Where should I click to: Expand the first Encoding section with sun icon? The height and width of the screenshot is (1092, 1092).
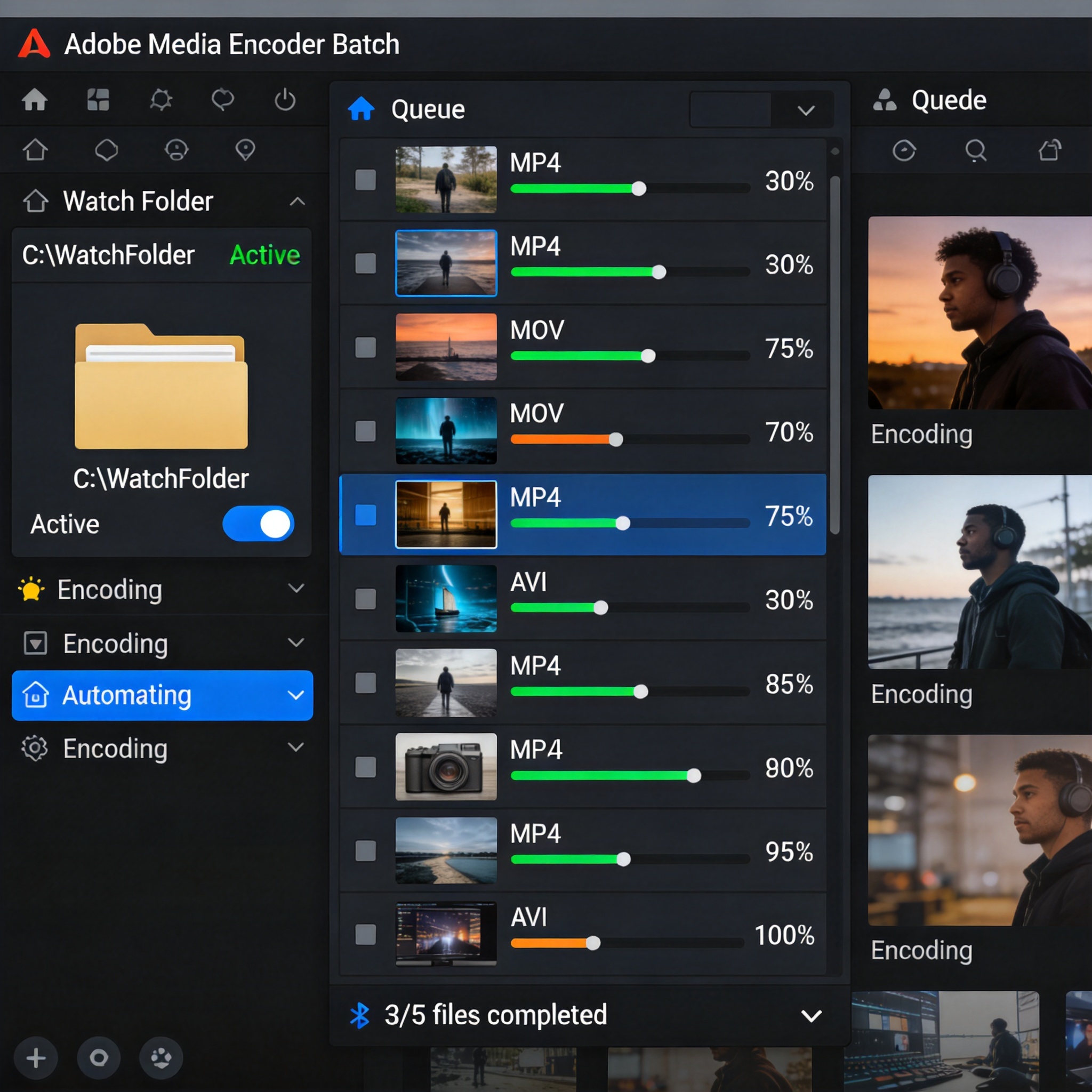[296, 589]
